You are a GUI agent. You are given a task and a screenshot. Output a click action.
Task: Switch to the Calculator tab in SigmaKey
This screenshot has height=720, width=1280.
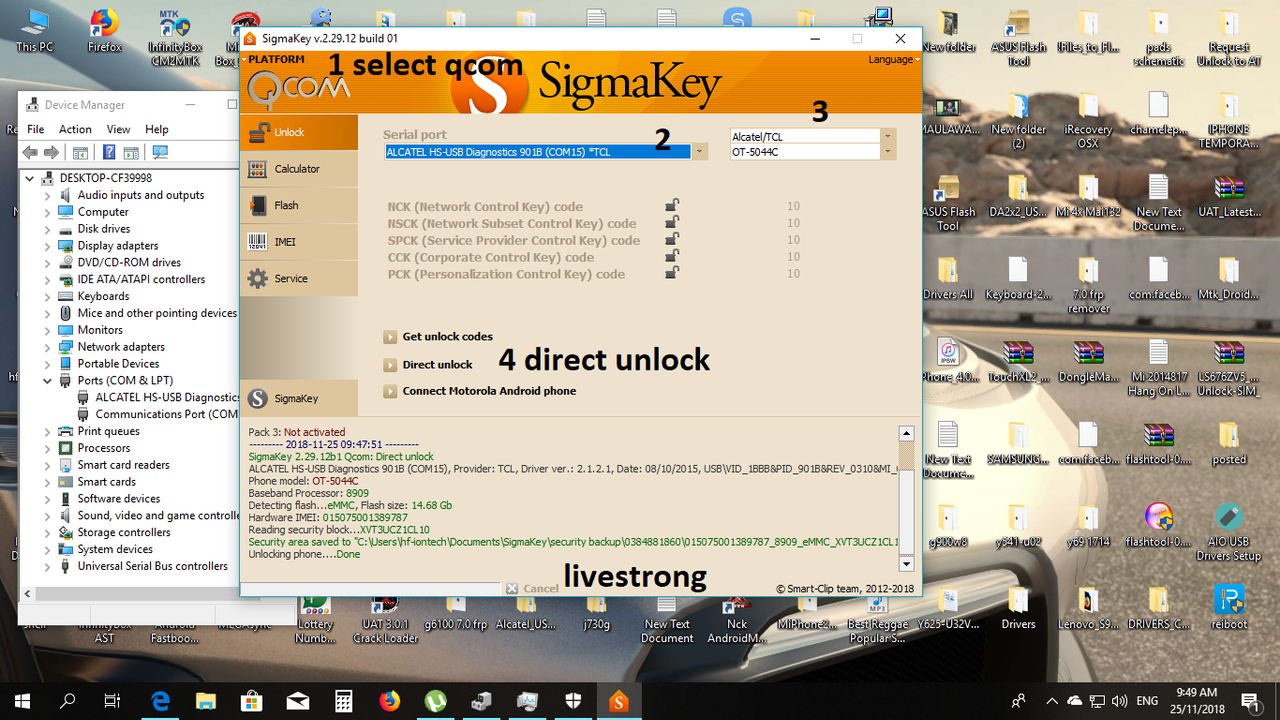298,169
